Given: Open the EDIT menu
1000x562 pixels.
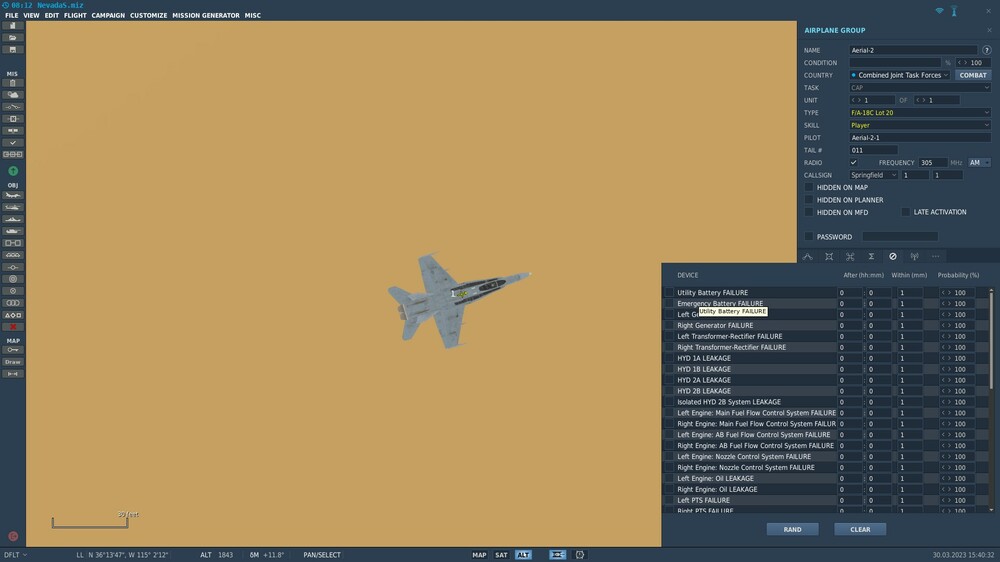Looking at the screenshot, I should pos(52,15).
